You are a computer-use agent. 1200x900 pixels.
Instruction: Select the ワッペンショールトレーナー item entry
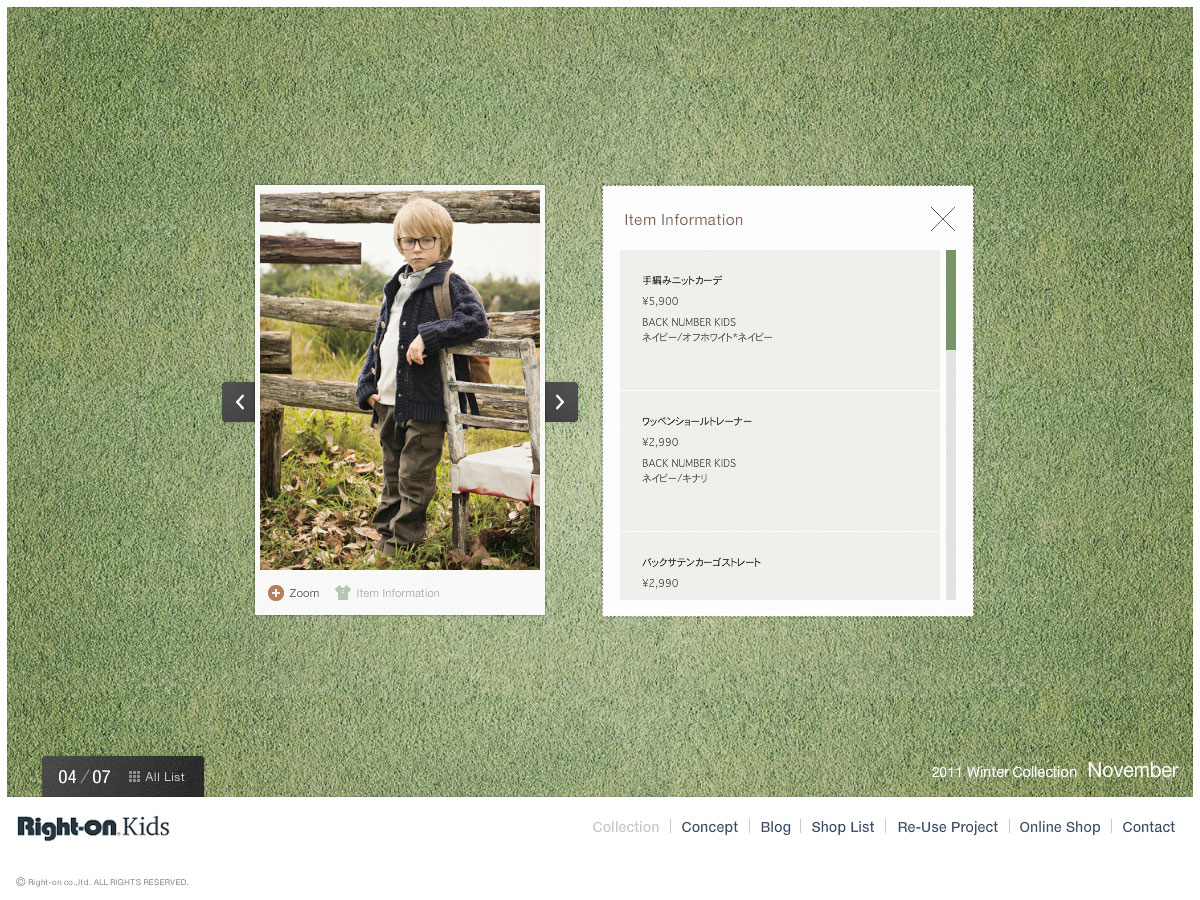780,460
